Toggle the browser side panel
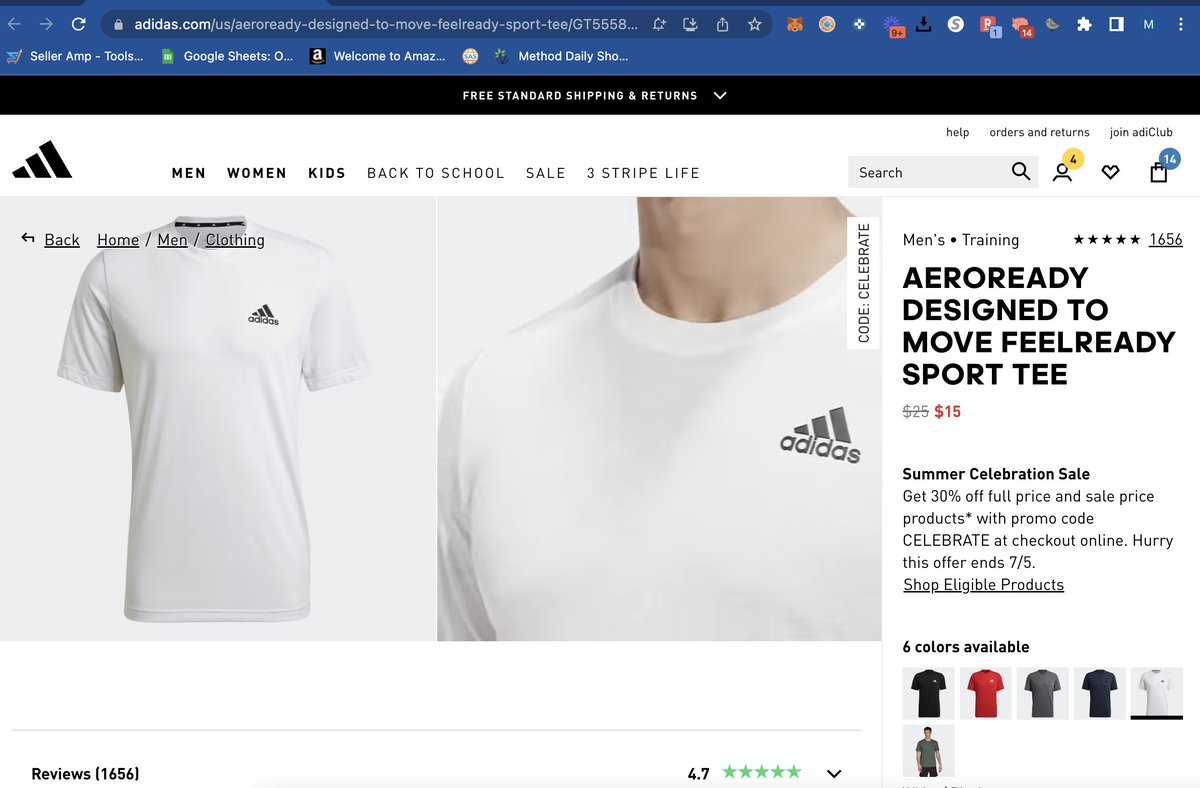This screenshot has height=788, width=1200. [1116, 24]
